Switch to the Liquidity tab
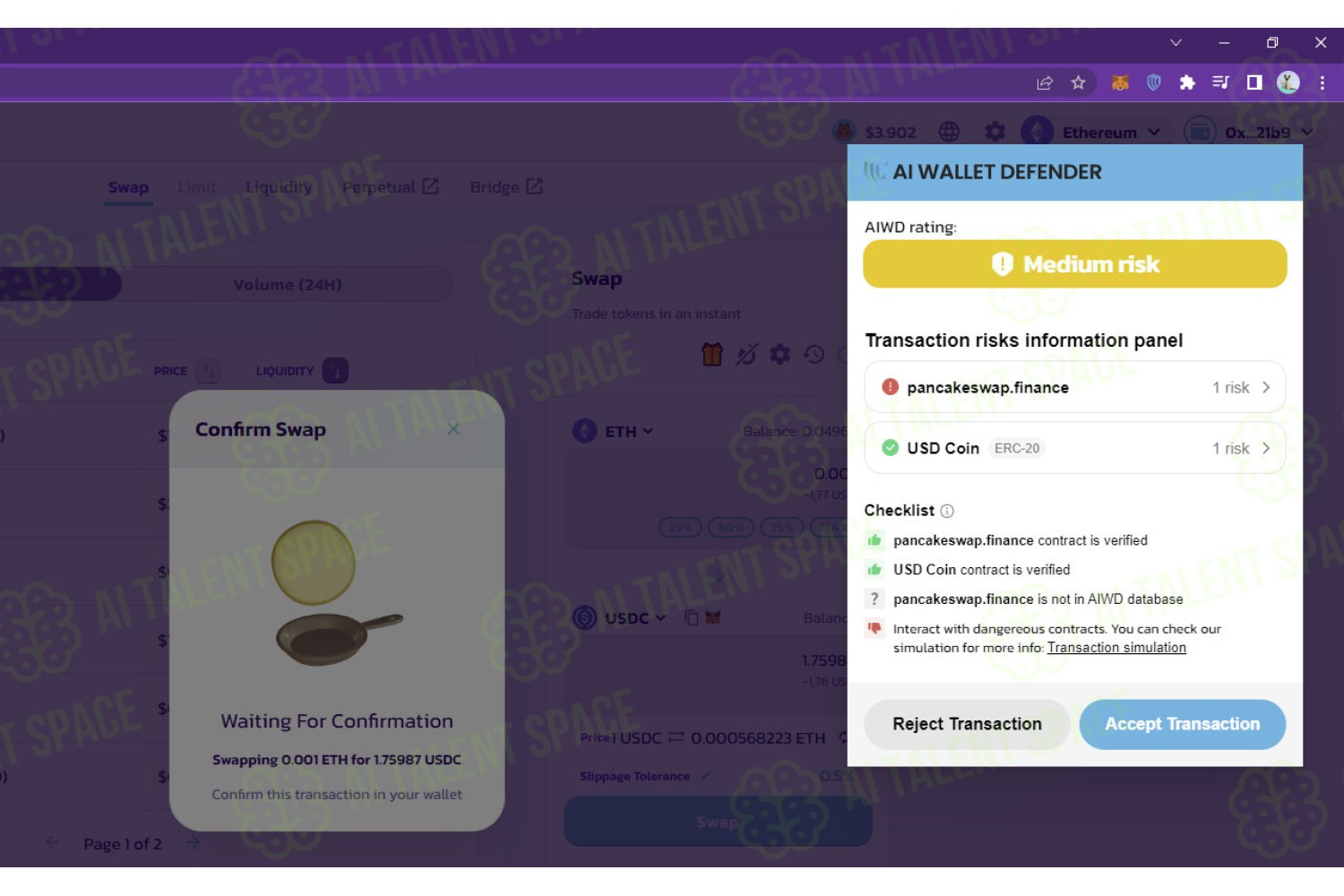1344x896 pixels. [279, 187]
